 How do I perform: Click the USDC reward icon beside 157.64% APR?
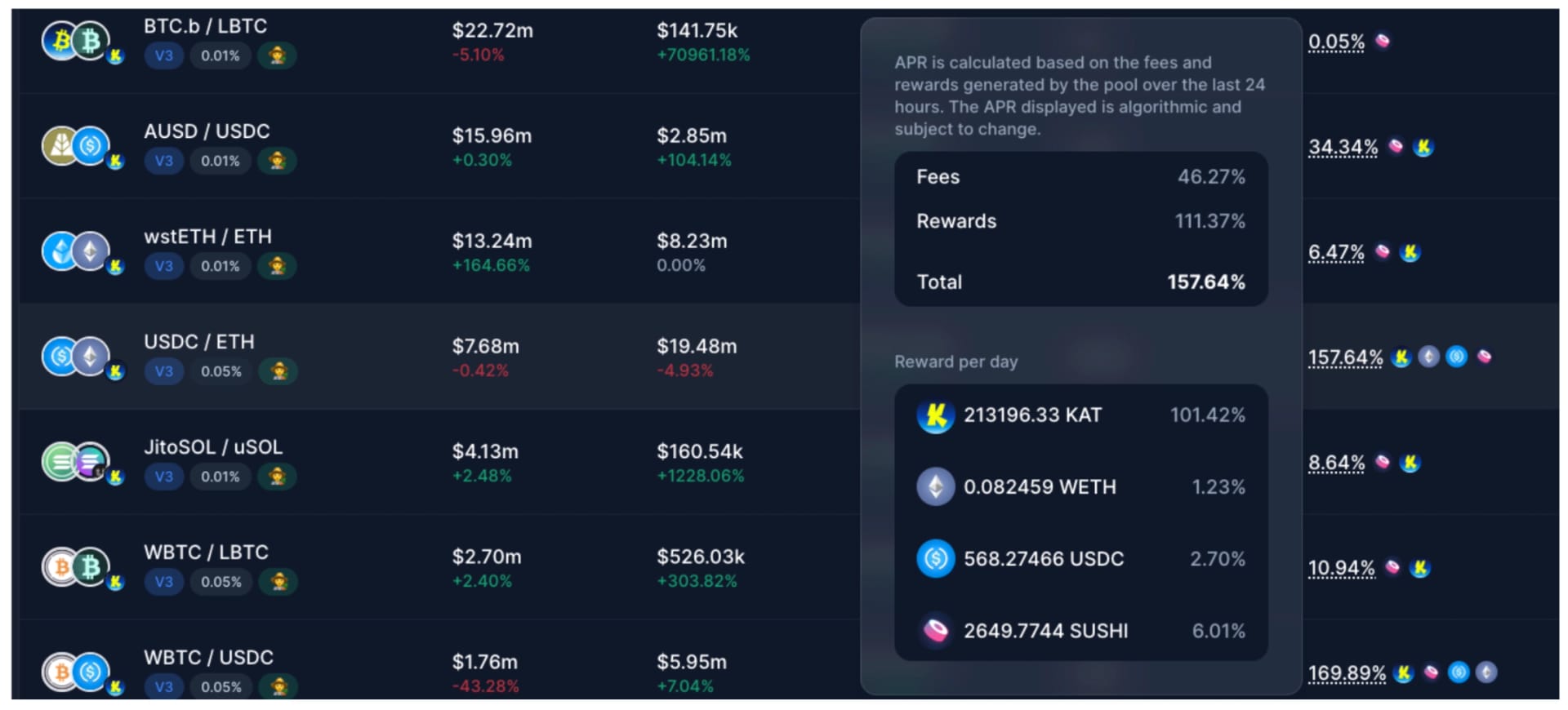[1457, 357]
